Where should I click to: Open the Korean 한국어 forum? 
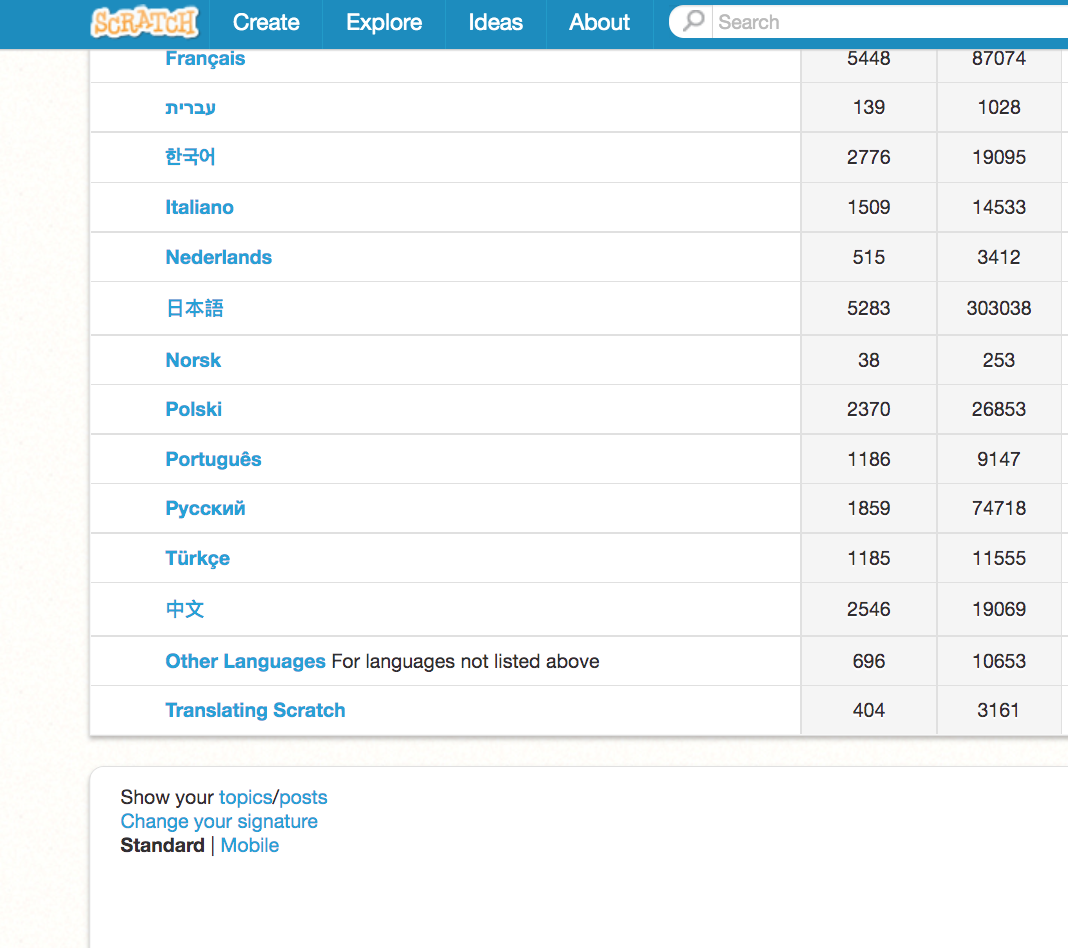pyautogui.click(x=190, y=157)
